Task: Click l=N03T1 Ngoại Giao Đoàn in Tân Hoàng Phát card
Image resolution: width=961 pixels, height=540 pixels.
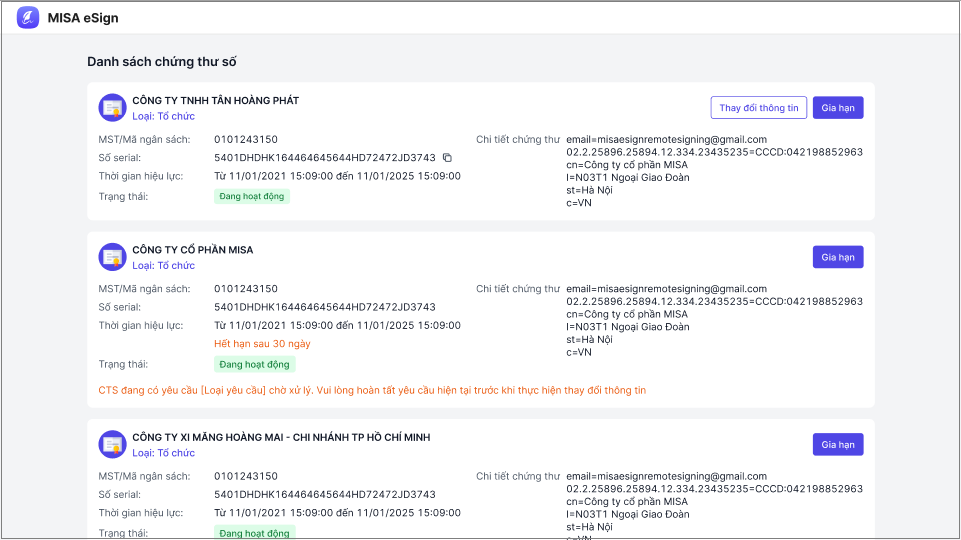Action: (628, 177)
